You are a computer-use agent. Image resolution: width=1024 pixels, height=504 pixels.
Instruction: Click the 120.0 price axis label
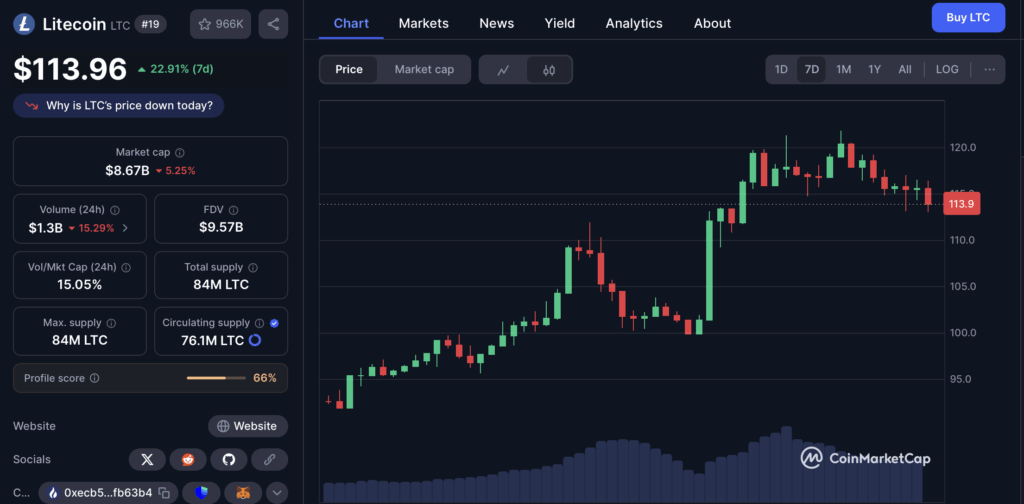tap(964, 148)
